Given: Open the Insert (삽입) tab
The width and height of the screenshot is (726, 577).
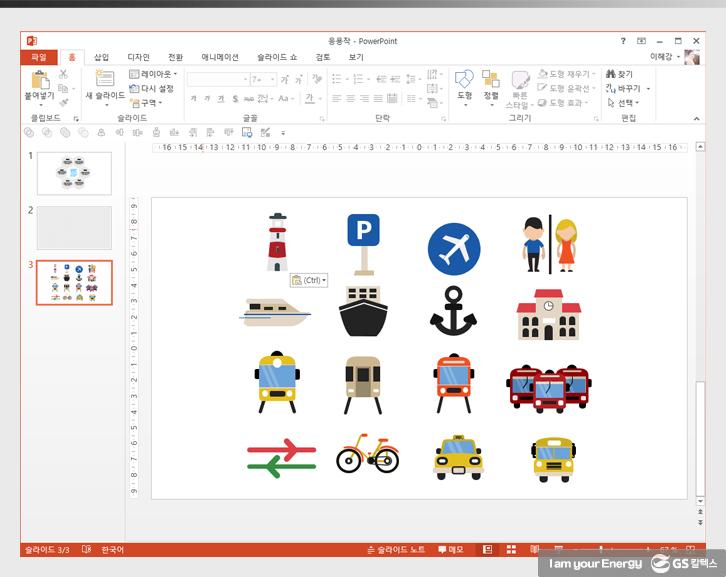Looking at the screenshot, I should [101, 57].
